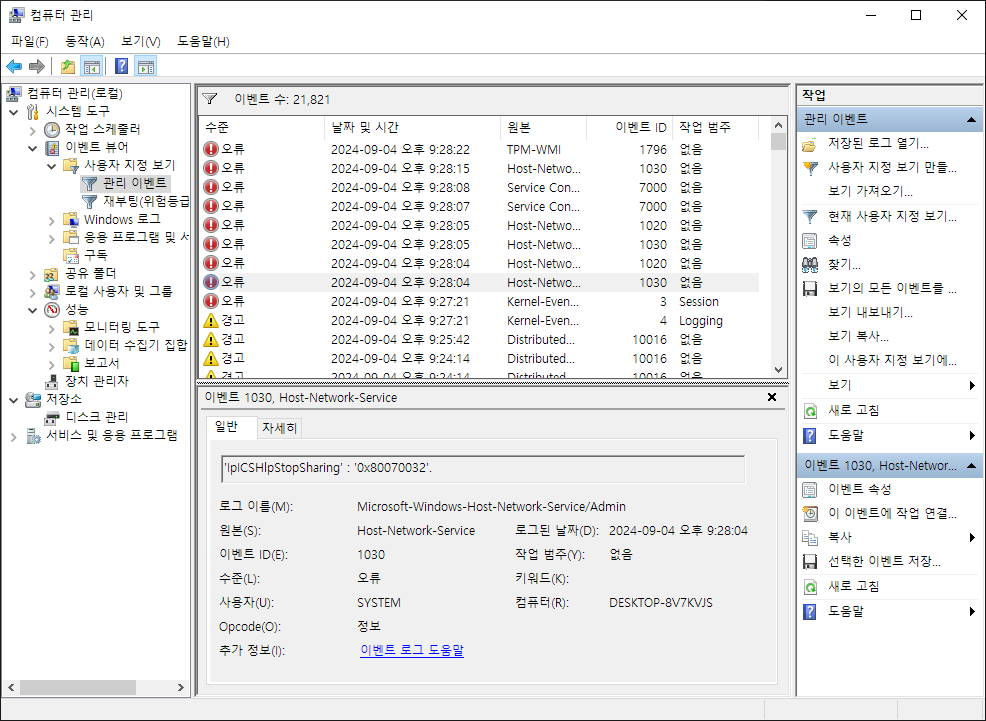
Task: Click the 작업 스케줄러 clock icon in tree
Action: [x=52, y=129]
